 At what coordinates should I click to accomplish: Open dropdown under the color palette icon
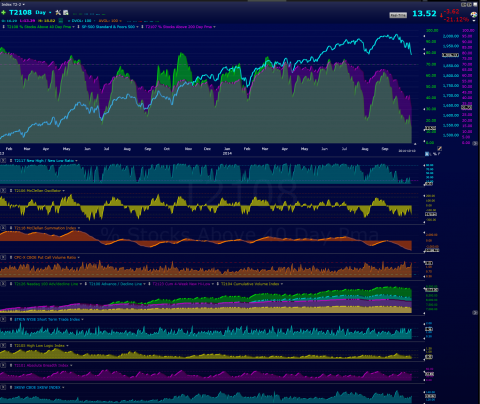(x=474, y=20)
